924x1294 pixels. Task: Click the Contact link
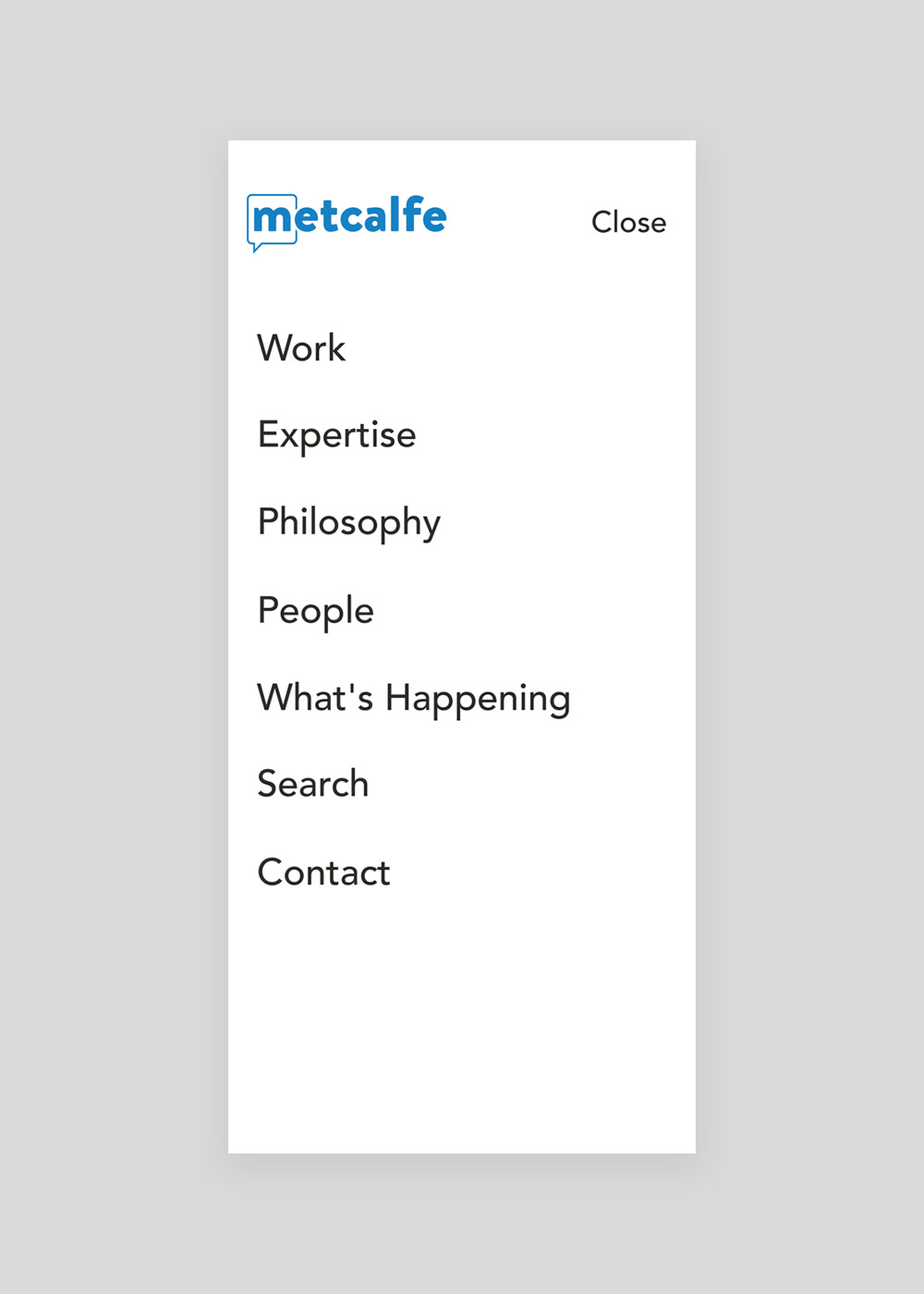coord(324,872)
